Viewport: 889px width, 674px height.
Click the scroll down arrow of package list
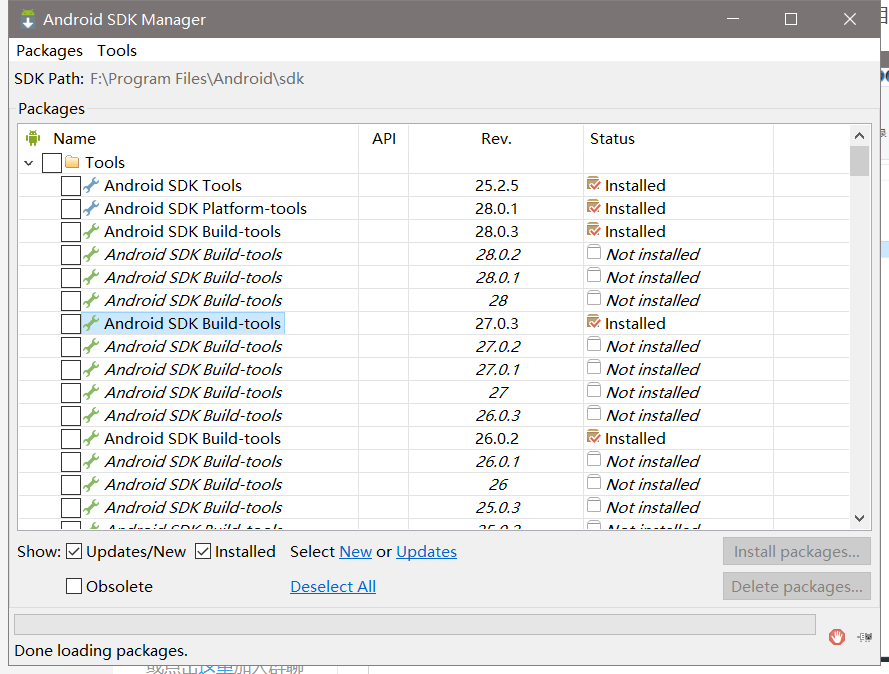click(x=860, y=518)
